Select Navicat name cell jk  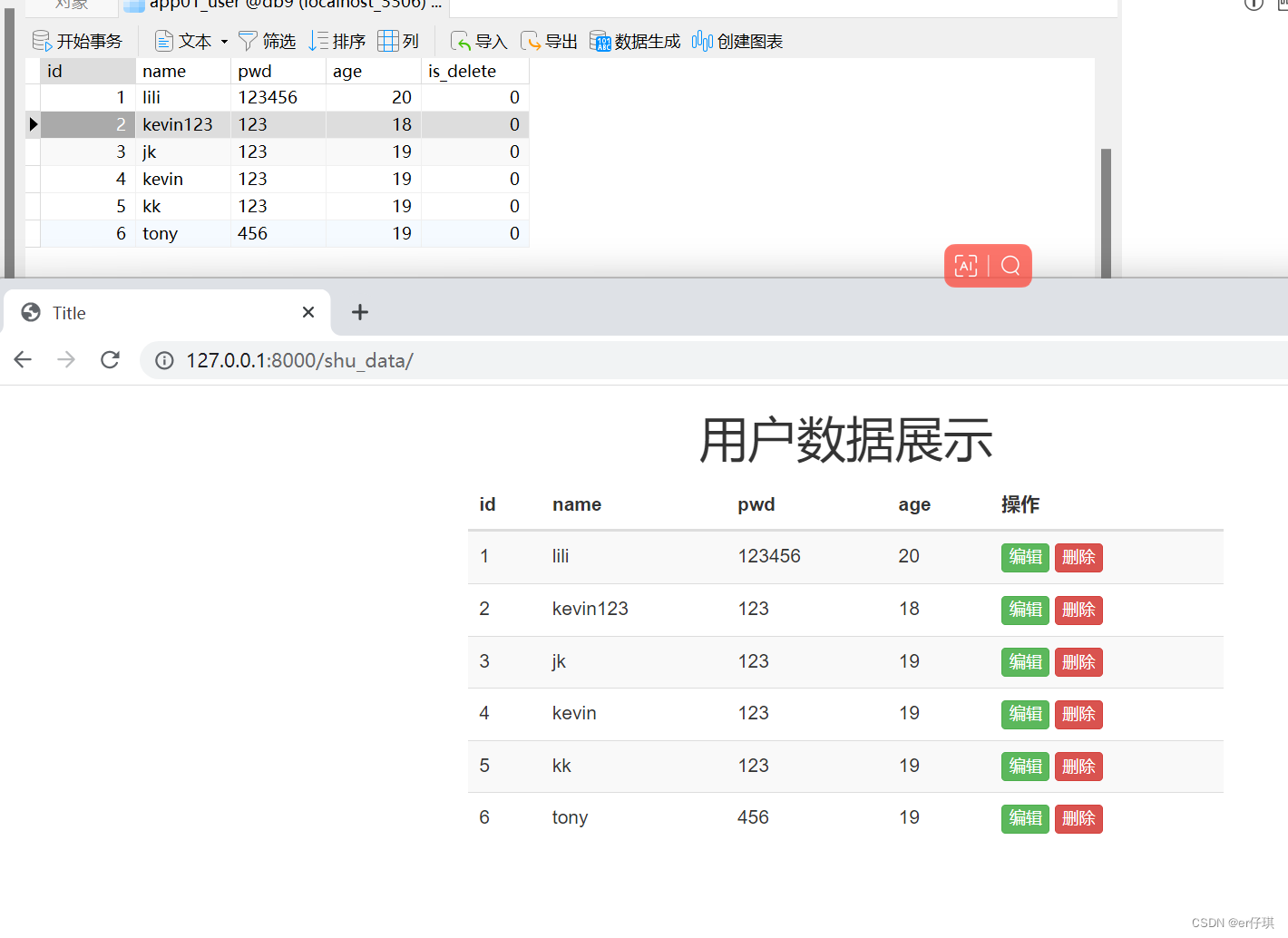183,151
